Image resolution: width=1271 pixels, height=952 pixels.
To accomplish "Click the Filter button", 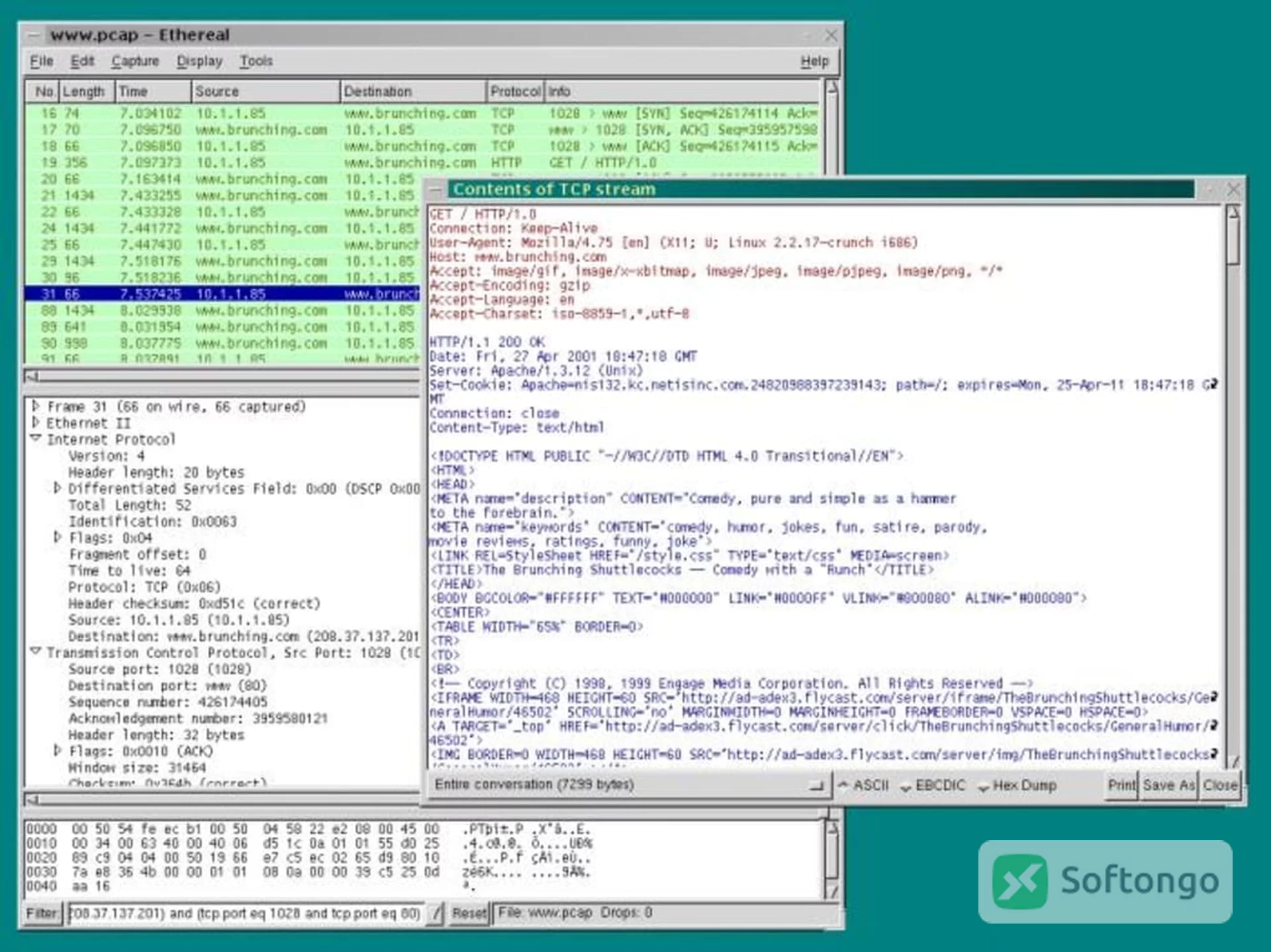I will point(42,914).
